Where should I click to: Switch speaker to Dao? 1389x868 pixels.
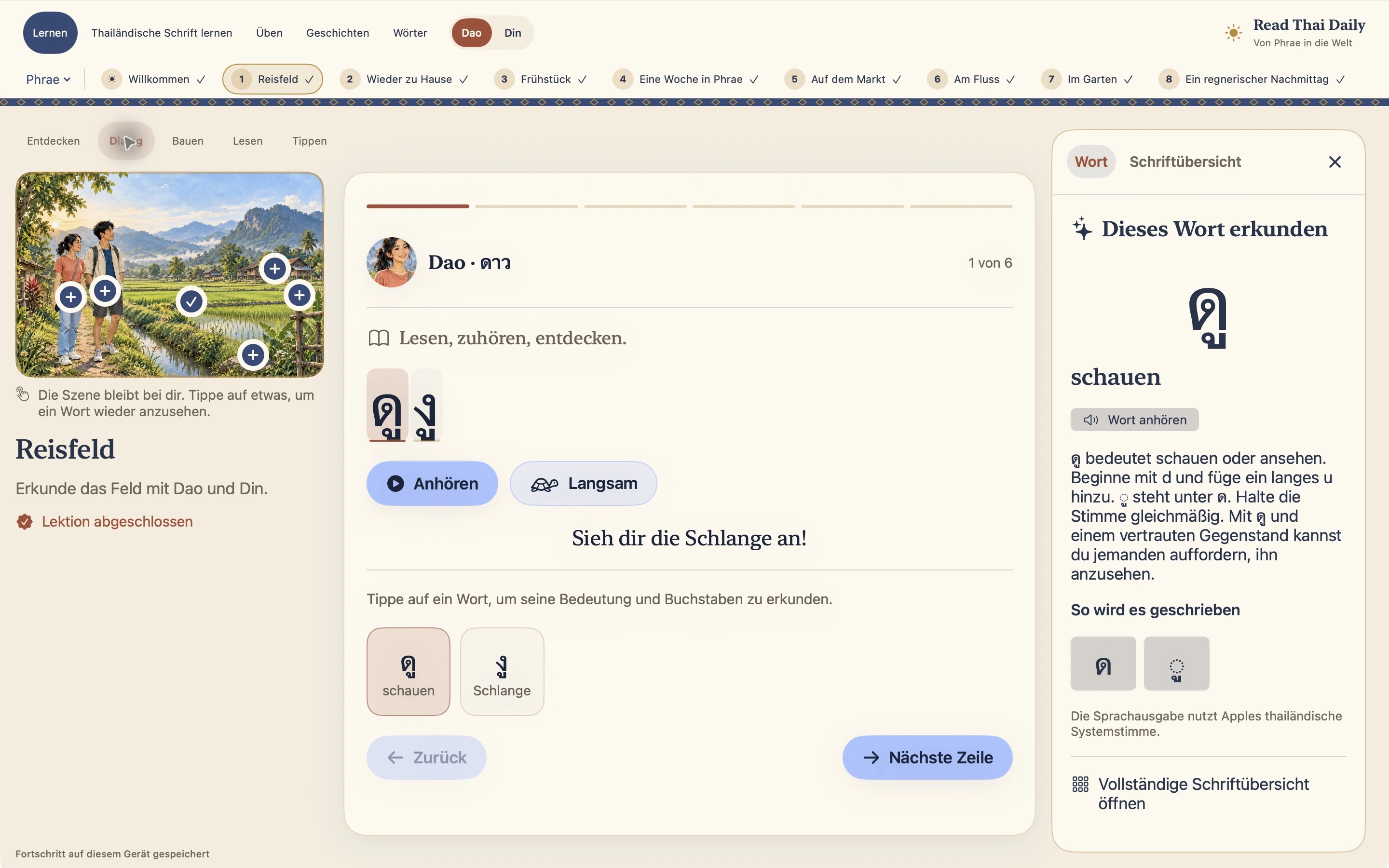point(471,33)
